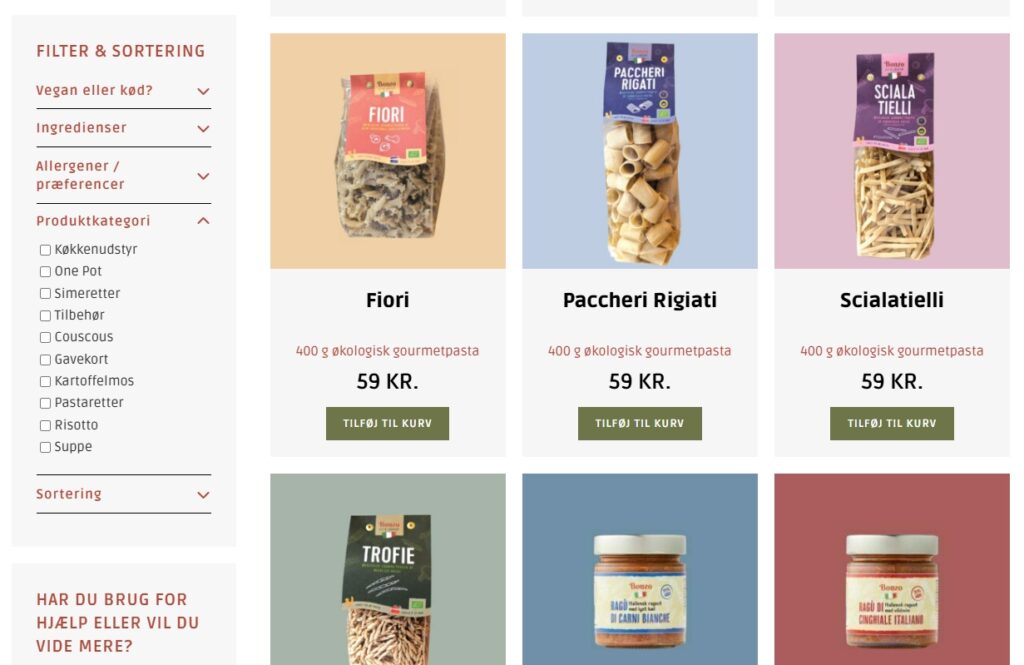Open the Sortering dropdown chevron
1024x665 pixels.
click(203, 495)
